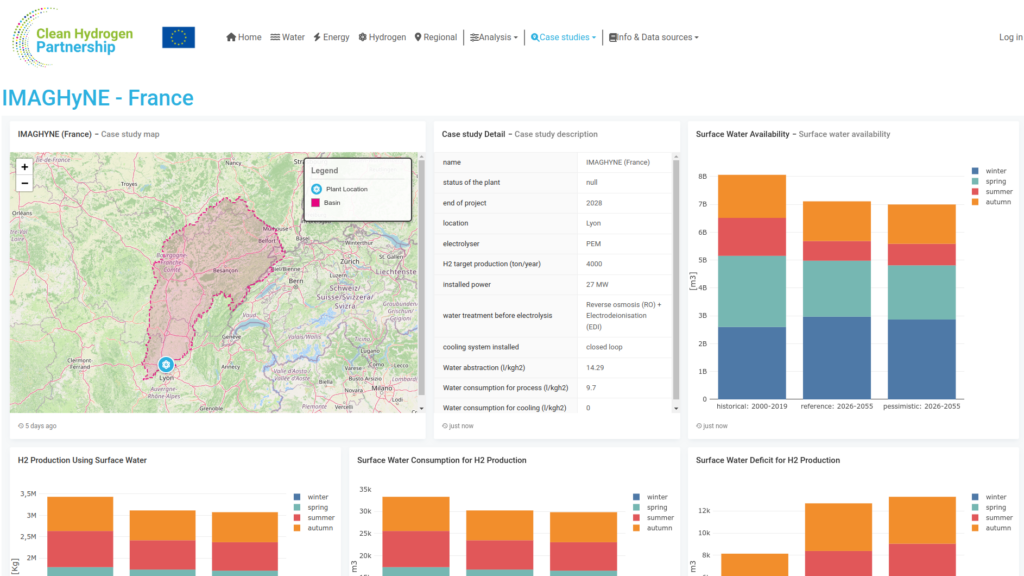Click the Clean Hydrogen Partnership logo
Screen dimensions: 1024x576
pyautogui.click(x=72, y=38)
